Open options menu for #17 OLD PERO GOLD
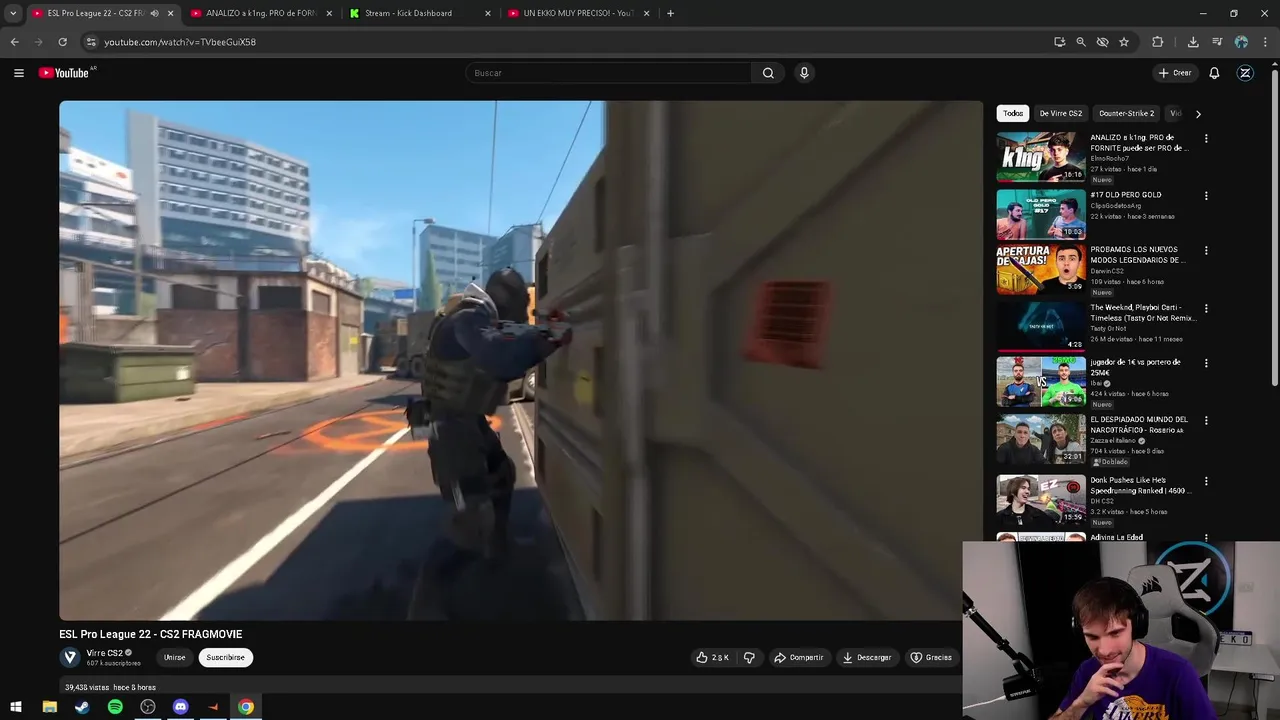 [x=1206, y=196]
